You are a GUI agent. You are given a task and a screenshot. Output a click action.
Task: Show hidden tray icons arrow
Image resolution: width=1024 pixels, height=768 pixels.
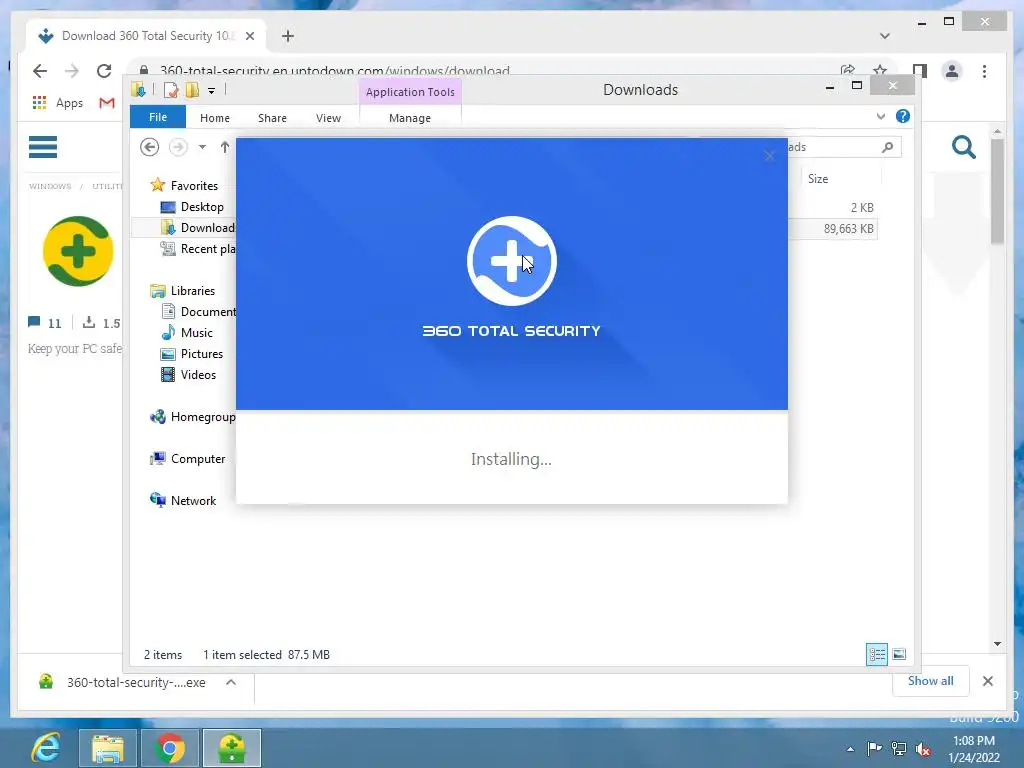[850, 749]
